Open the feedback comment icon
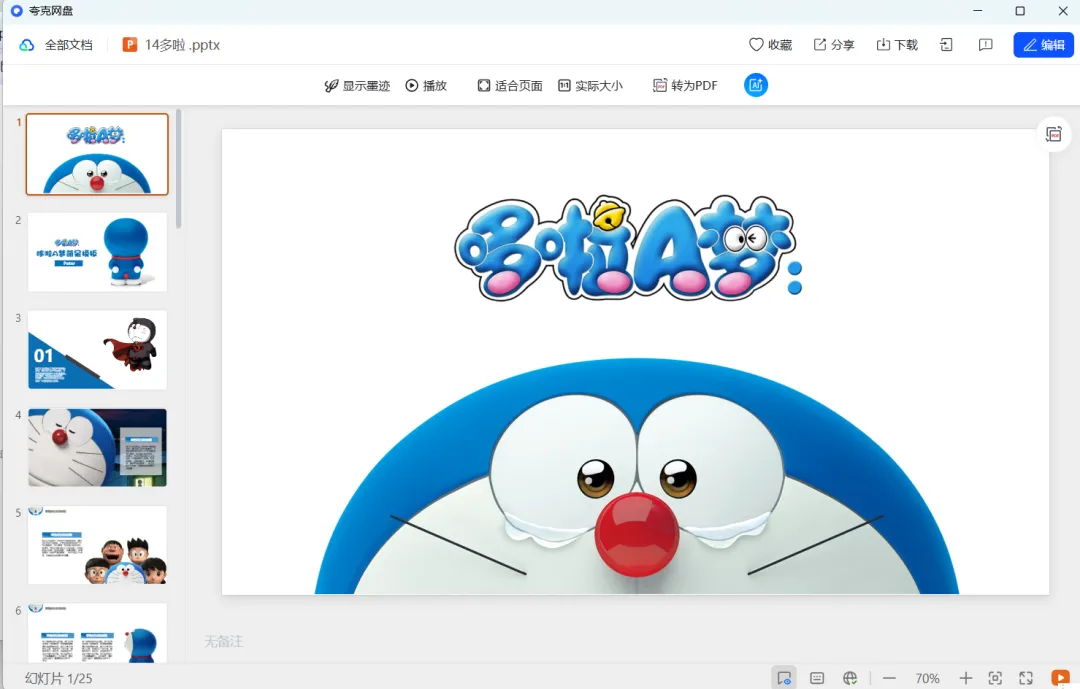The image size is (1080, 689). coord(986,45)
